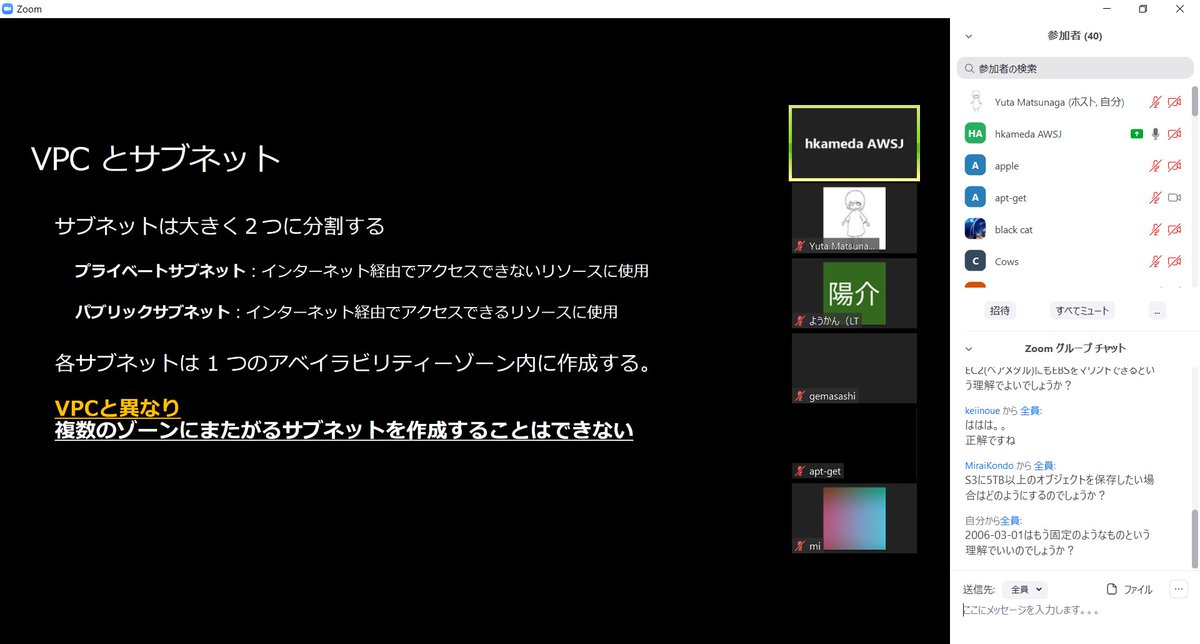Maximize the Zoom window

pyautogui.click(x=1143, y=8)
